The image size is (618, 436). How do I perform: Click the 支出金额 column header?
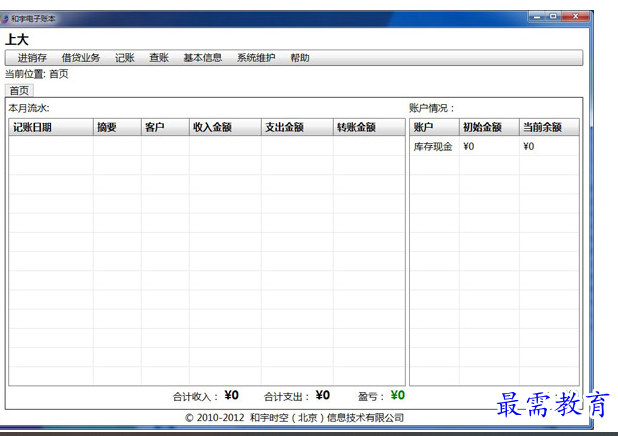tap(285, 127)
